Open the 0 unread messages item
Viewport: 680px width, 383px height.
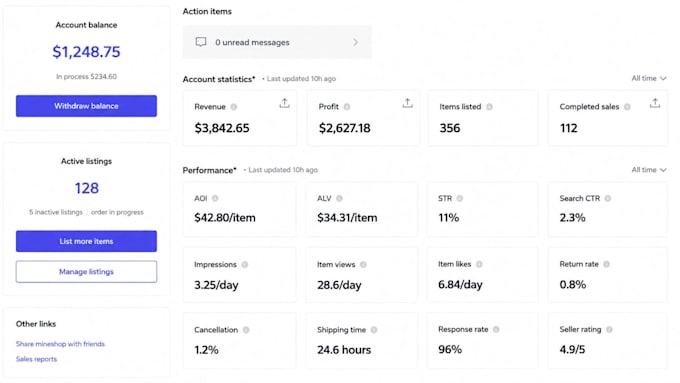click(x=277, y=42)
